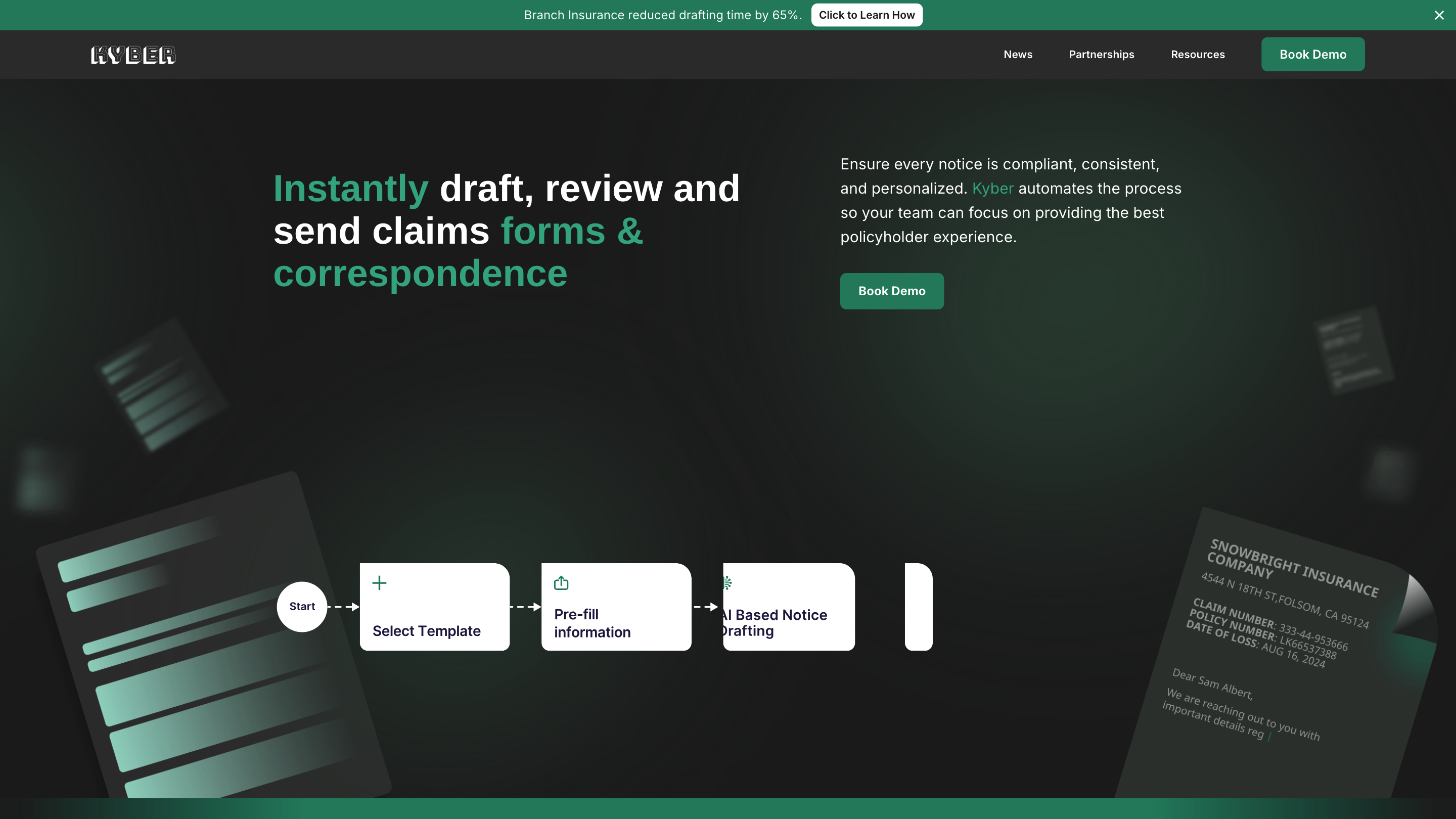Viewport: 1456px width, 819px height.
Task: Open the News menu item
Action: point(1017,55)
